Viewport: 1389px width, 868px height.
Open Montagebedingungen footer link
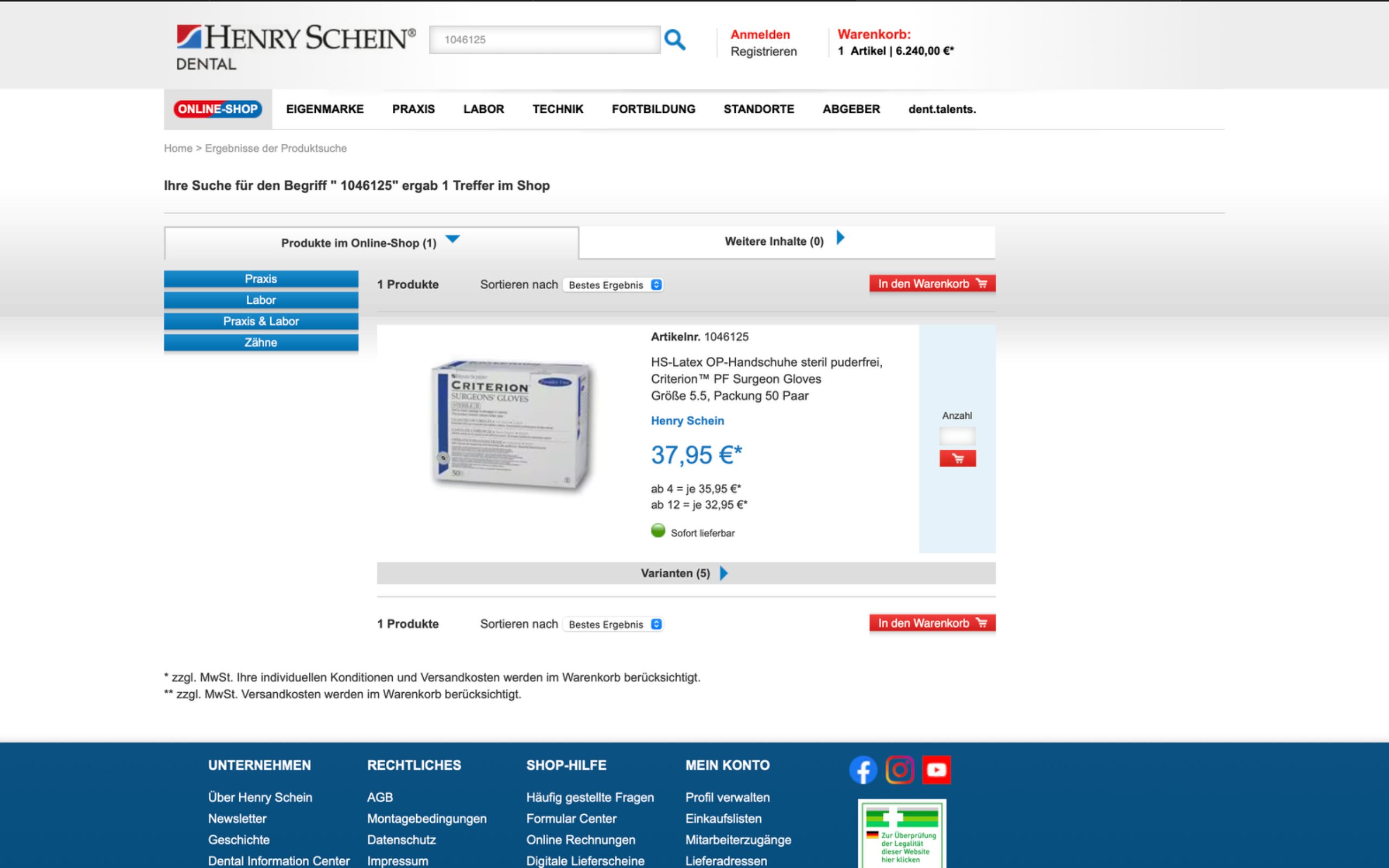426,819
